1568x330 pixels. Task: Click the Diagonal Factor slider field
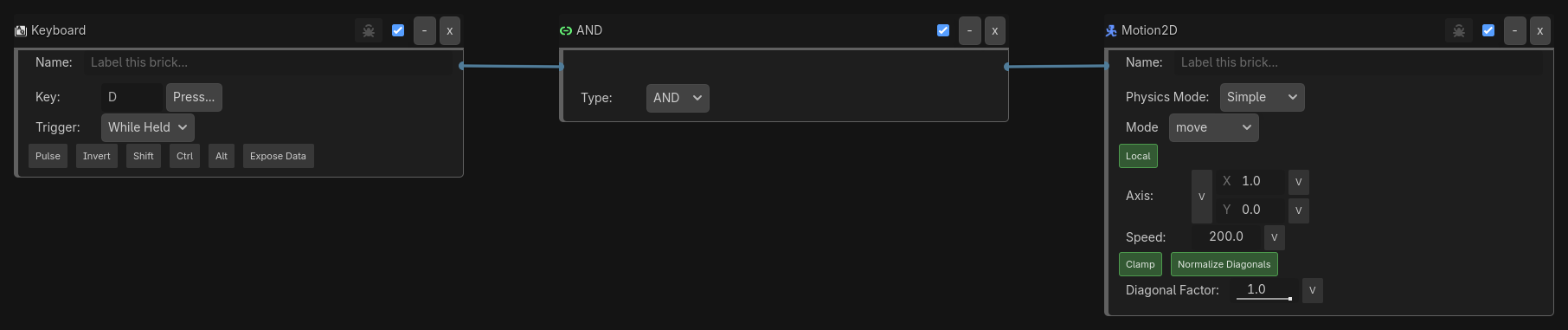click(x=1264, y=290)
